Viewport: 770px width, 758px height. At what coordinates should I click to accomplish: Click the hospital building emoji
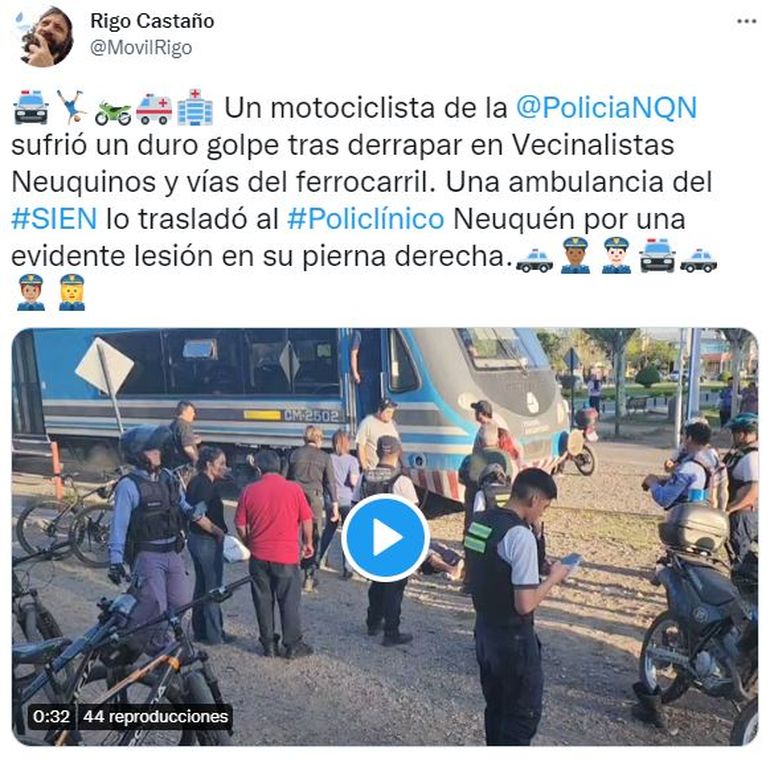[x=195, y=107]
